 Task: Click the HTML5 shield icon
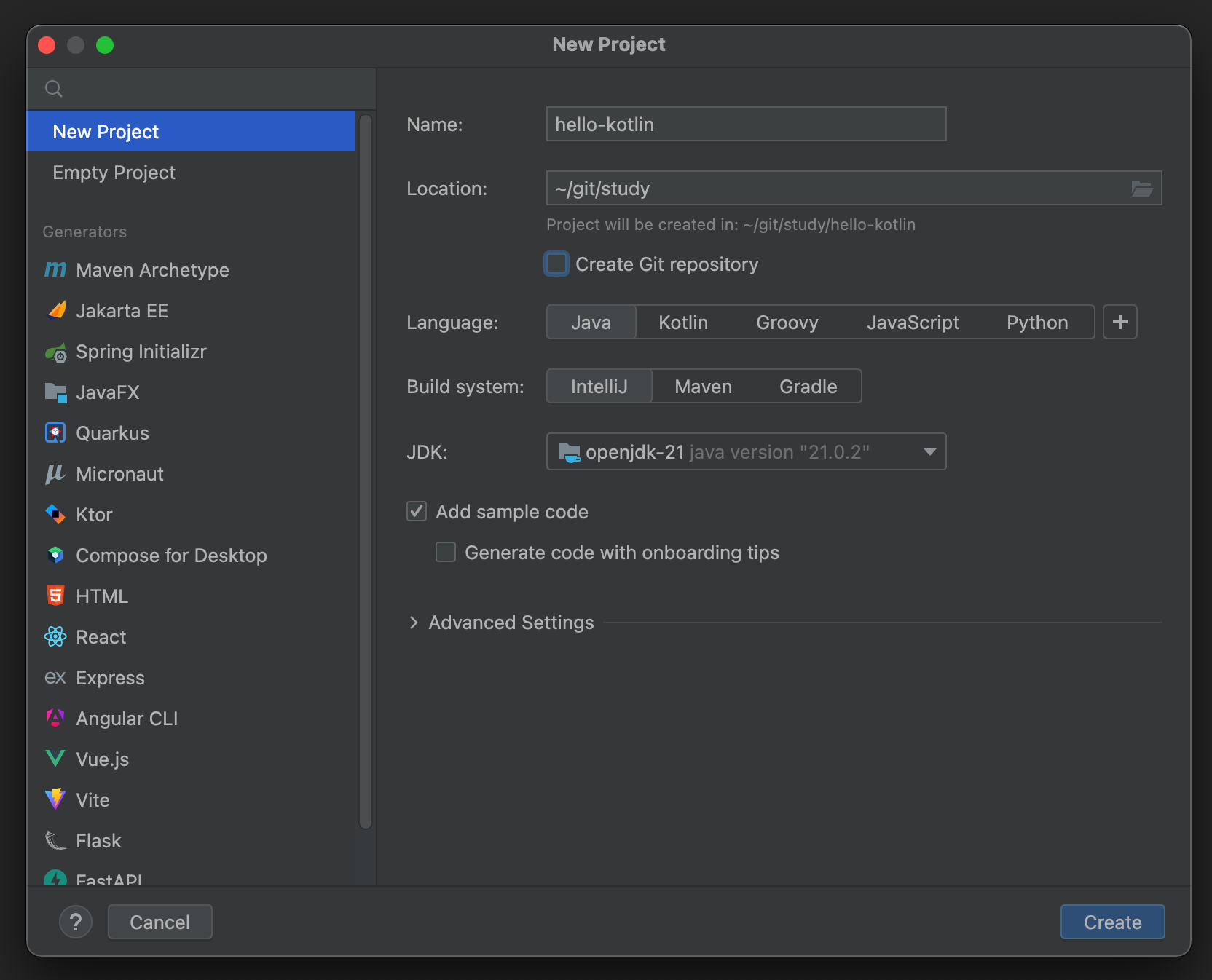point(55,596)
